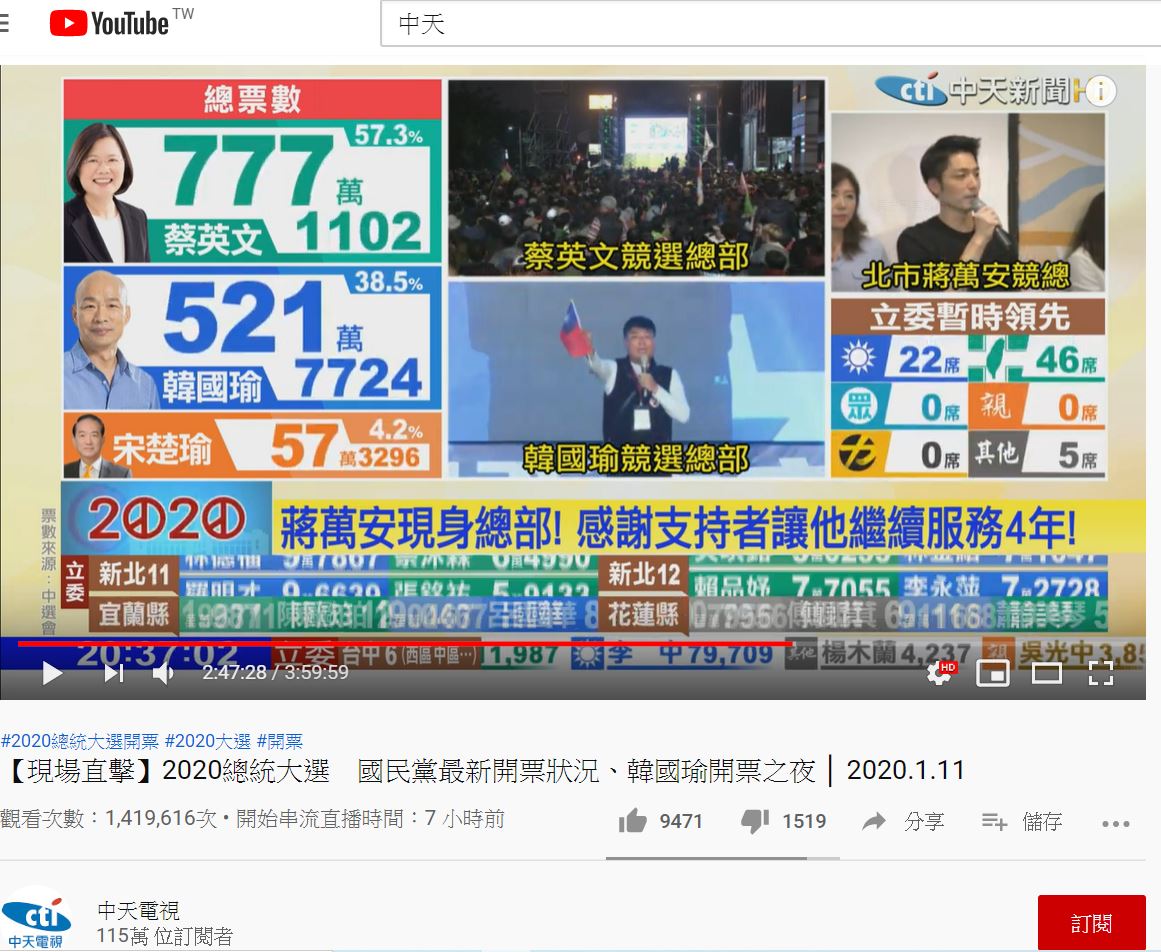Click the 2:47:28 / 3:59:59 time display

point(275,672)
